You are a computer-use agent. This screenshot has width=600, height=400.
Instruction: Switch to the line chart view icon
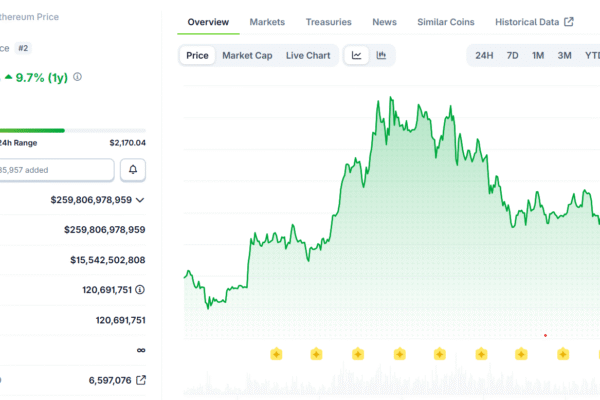356,55
